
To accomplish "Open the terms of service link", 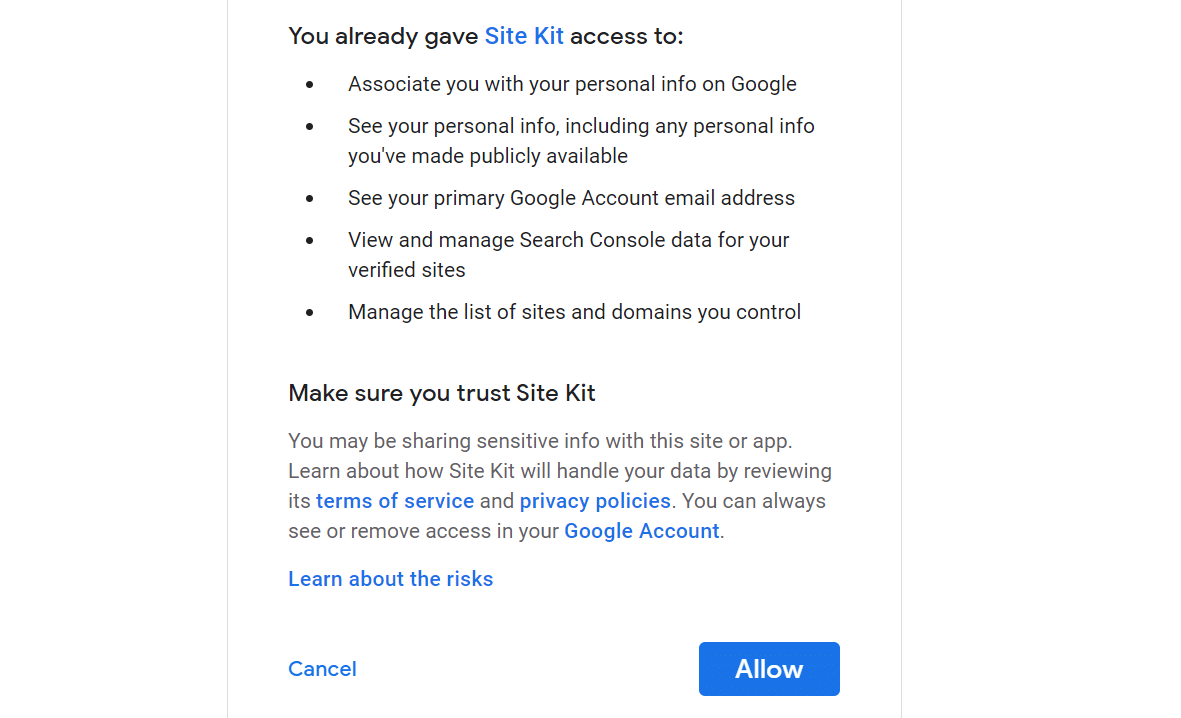I will coord(395,500).
